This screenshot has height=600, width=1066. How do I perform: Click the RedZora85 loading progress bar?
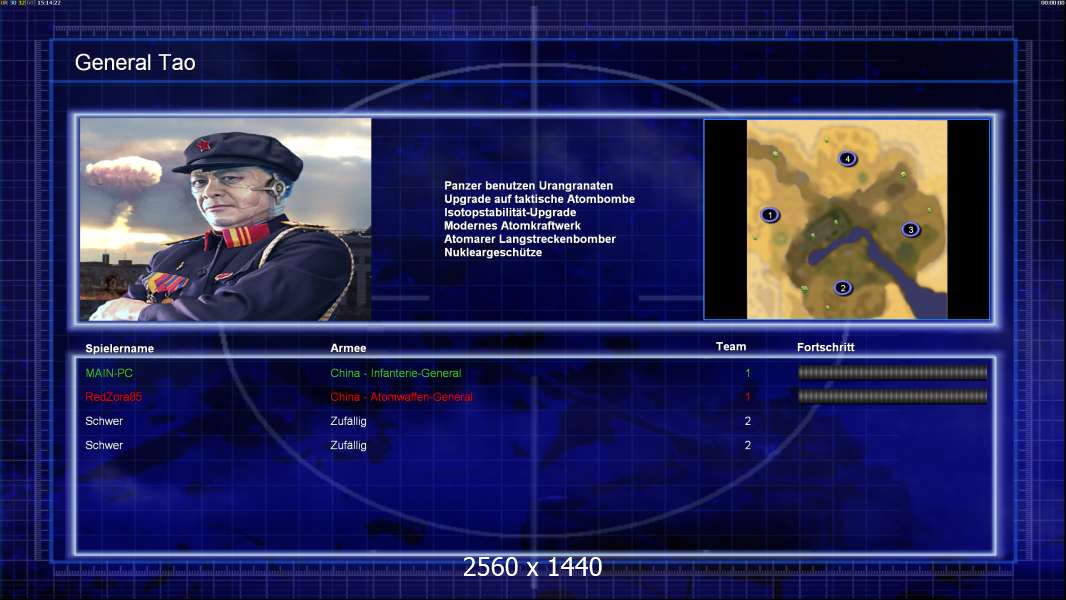pyautogui.click(x=893, y=396)
